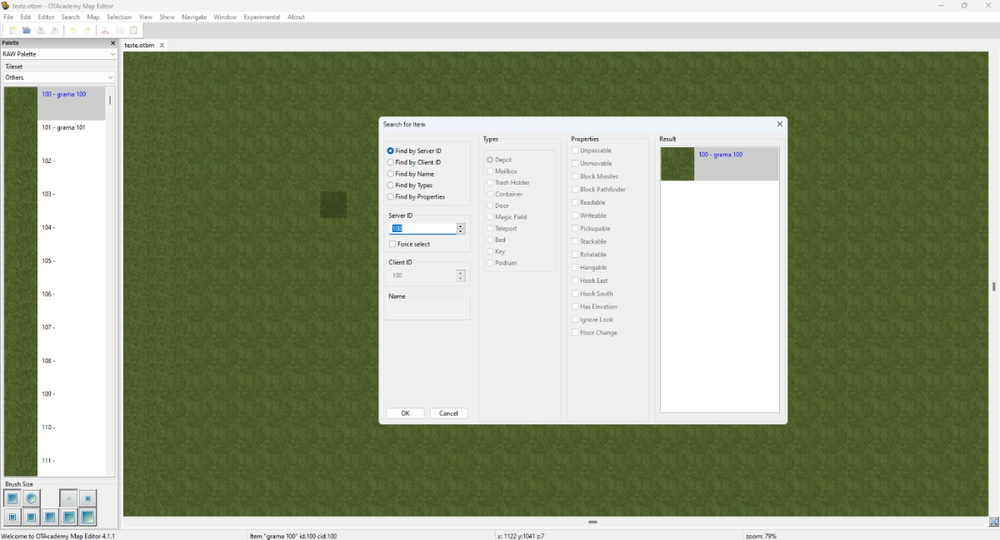Click the New map toolbar icon
The image size is (1000, 540).
pos(12,31)
